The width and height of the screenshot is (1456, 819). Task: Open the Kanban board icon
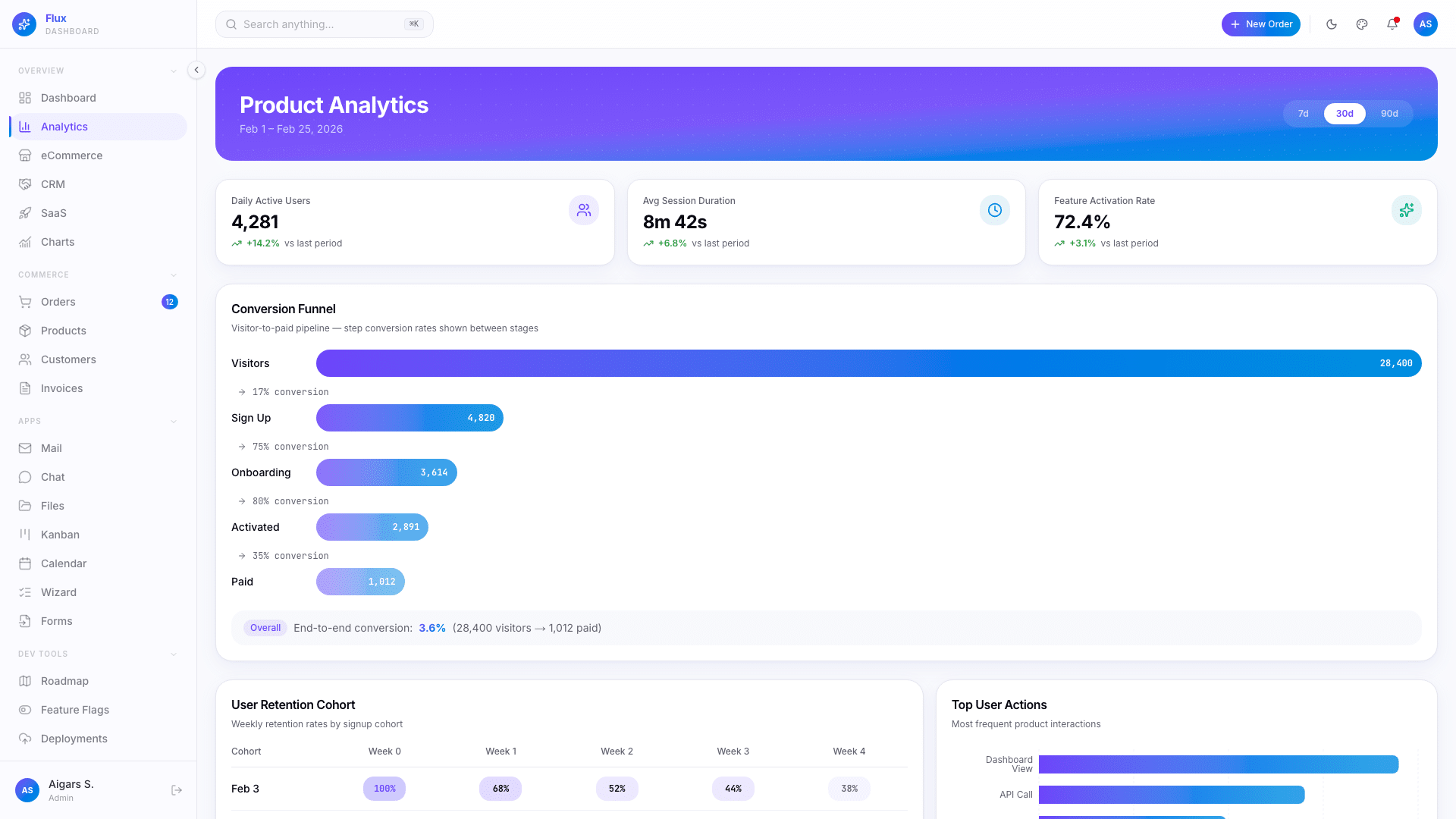click(25, 535)
